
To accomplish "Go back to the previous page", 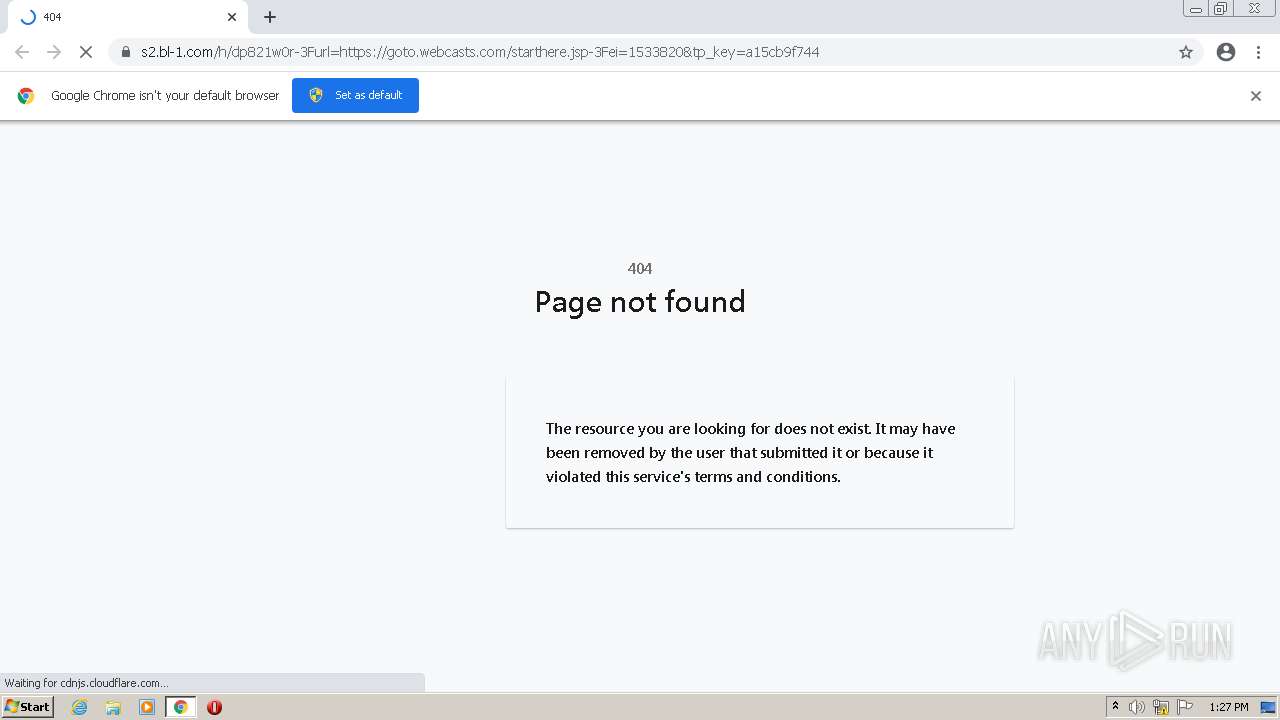I will coord(22,52).
